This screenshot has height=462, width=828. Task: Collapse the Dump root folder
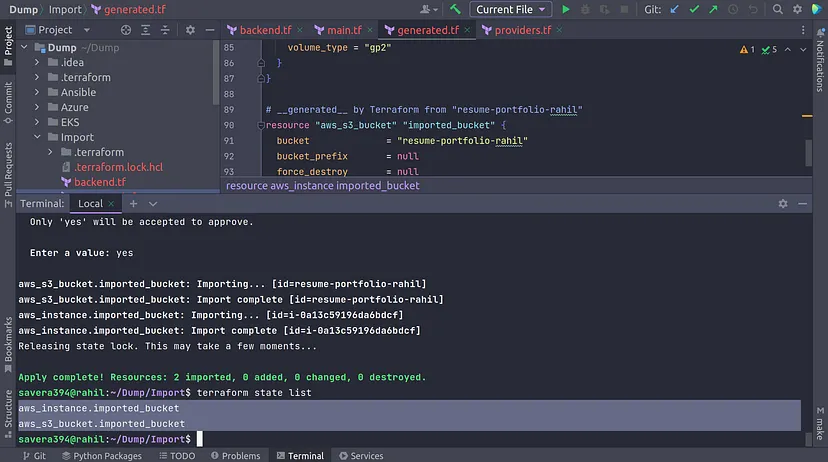[x=24, y=48]
